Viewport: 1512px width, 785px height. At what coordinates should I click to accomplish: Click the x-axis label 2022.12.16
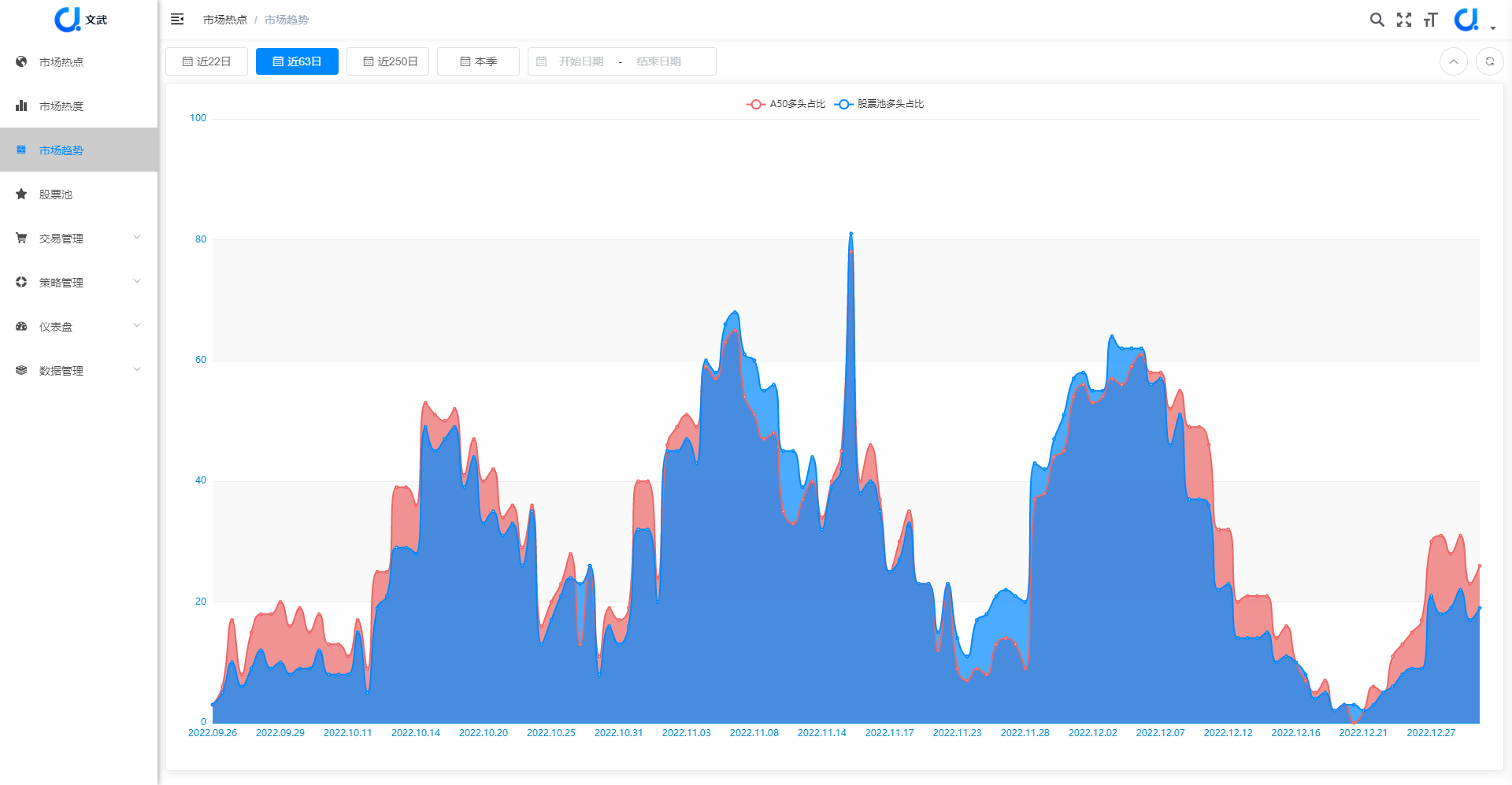pos(1296,733)
